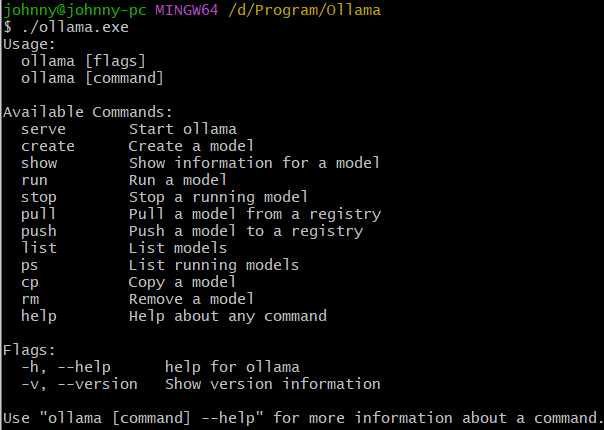Click the 'push' command name
The image size is (604, 430).
(x=39, y=231)
